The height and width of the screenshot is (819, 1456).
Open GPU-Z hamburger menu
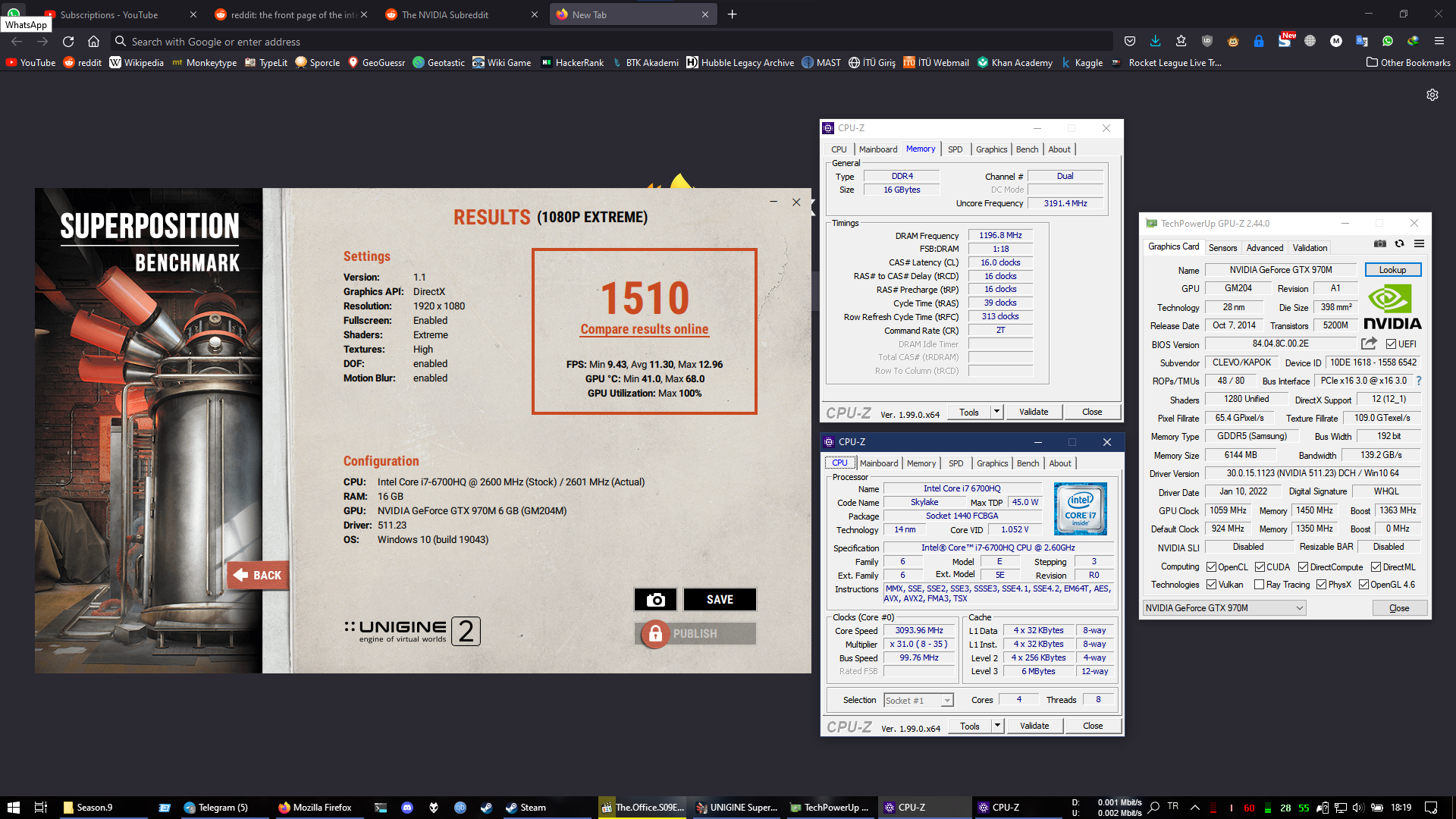point(1419,243)
